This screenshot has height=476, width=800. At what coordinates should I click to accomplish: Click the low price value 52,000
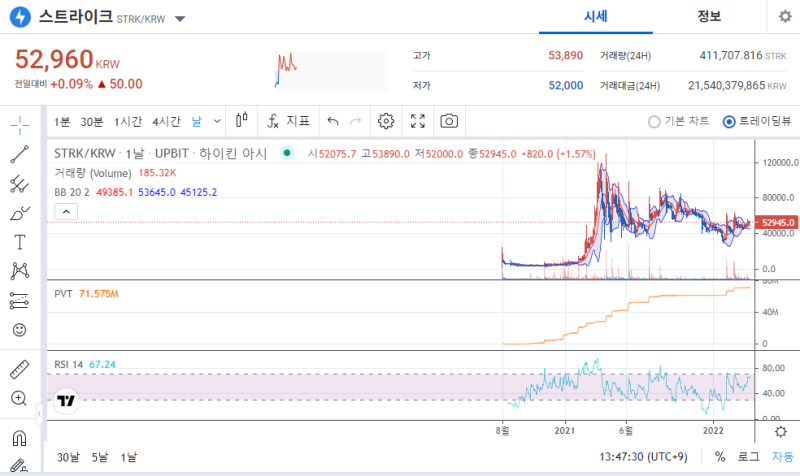point(565,85)
